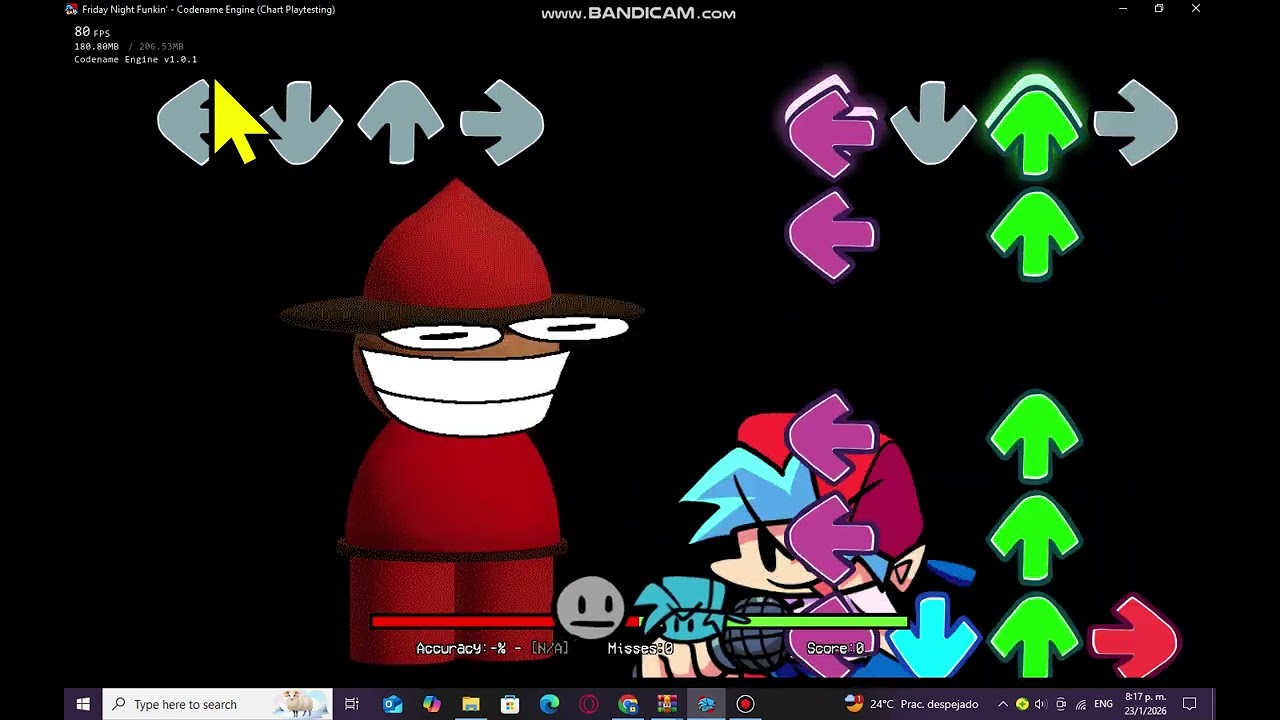
Task: Open the Windows Start menu
Action: 83,704
